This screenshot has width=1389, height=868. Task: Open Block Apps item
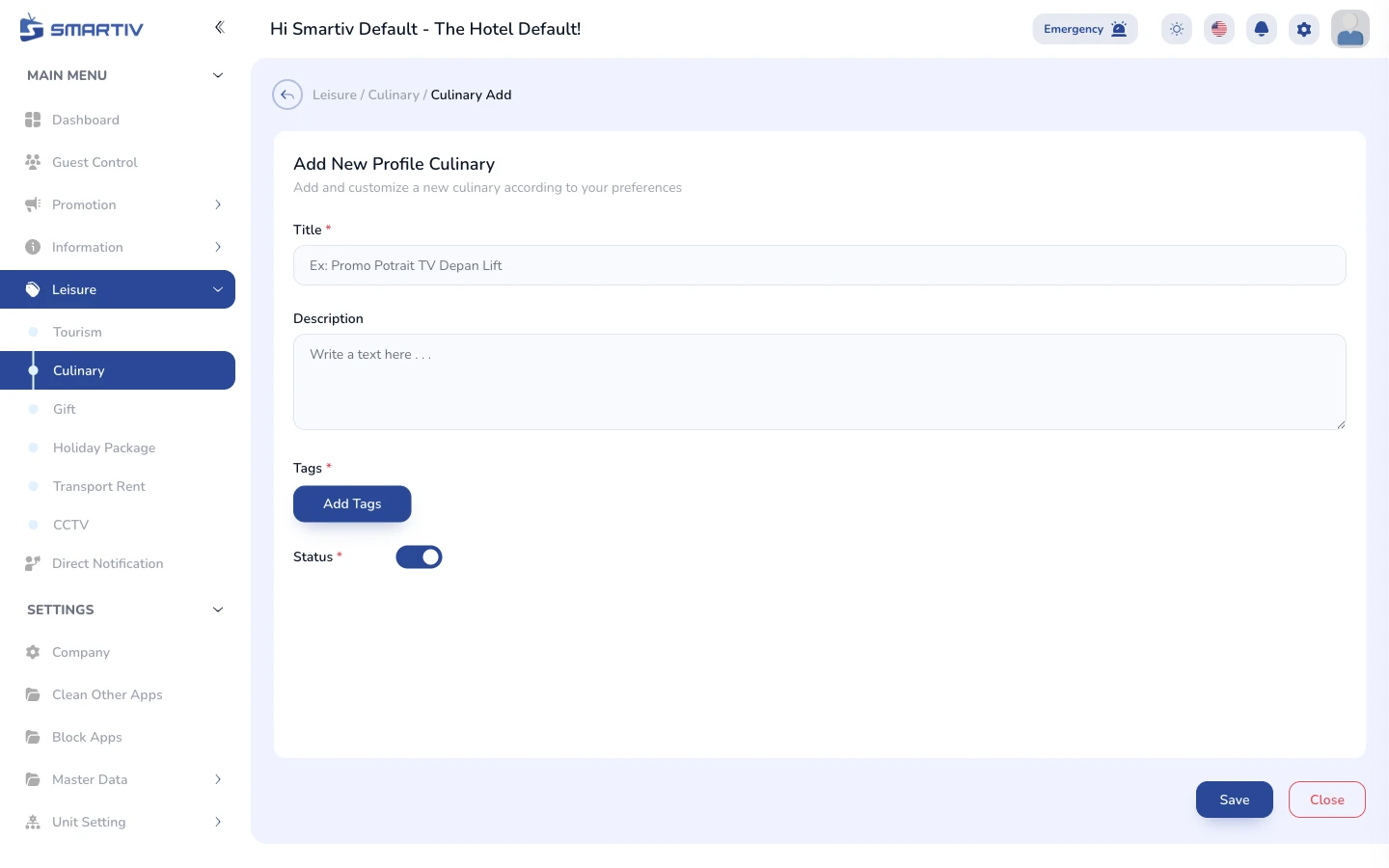[x=118, y=737]
